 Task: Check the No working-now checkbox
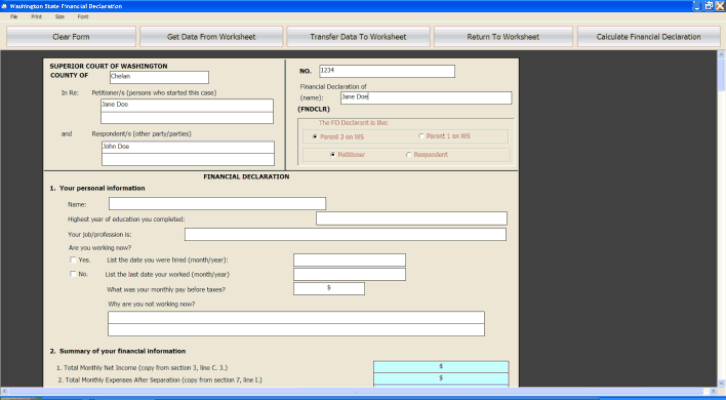pos(73,274)
